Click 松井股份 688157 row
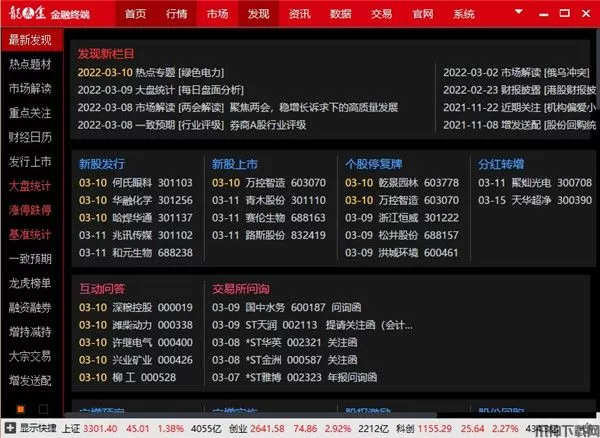Image resolution: width=600 pixels, height=438 pixels. point(402,235)
